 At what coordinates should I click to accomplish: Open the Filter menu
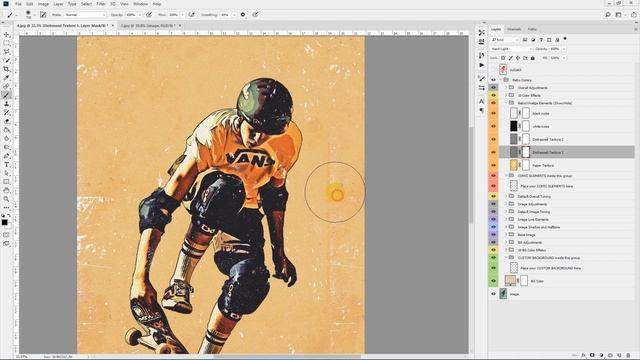tap(101, 4)
